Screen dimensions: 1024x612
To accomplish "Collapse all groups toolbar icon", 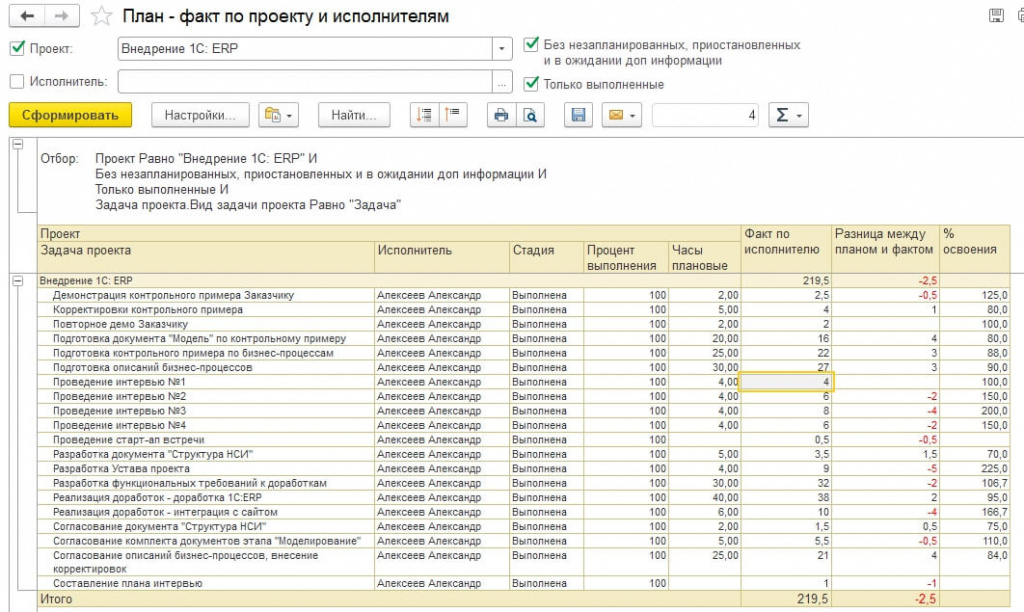I will point(453,116).
